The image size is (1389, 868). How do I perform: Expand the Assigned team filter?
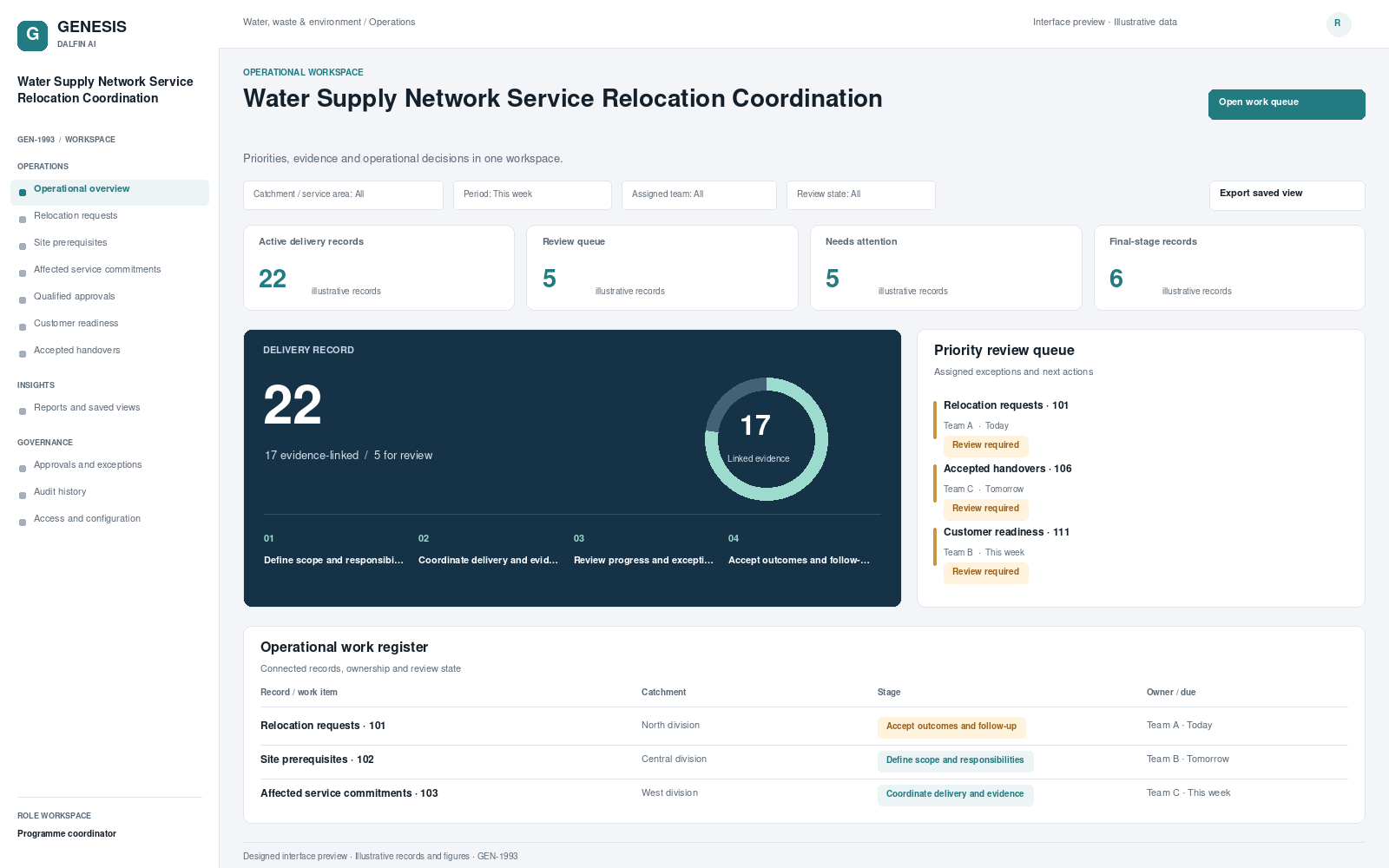pyautogui.click(x=699, y=195)
